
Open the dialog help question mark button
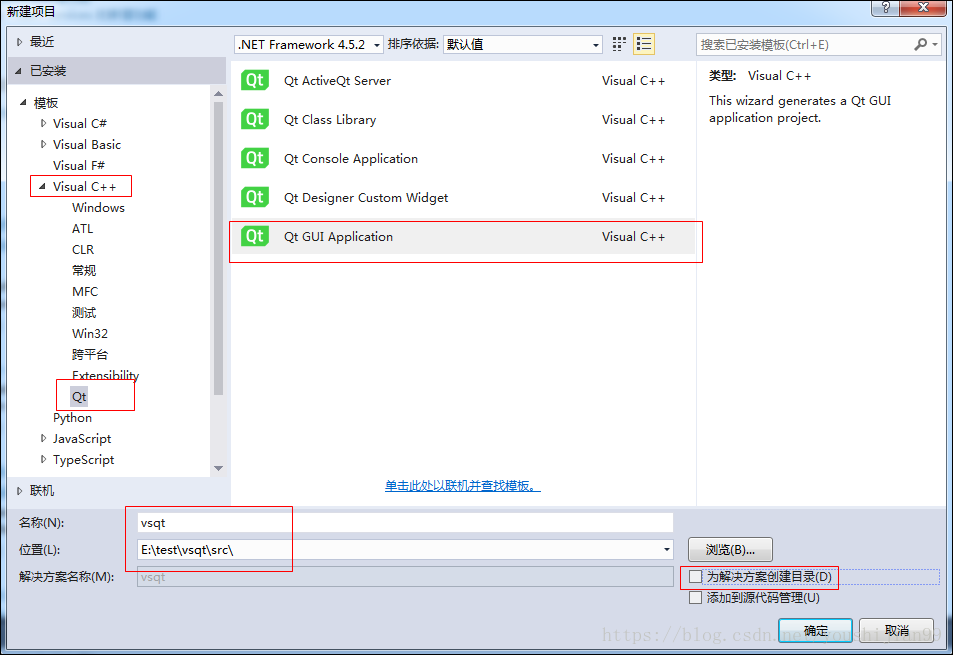click(886, 7)
